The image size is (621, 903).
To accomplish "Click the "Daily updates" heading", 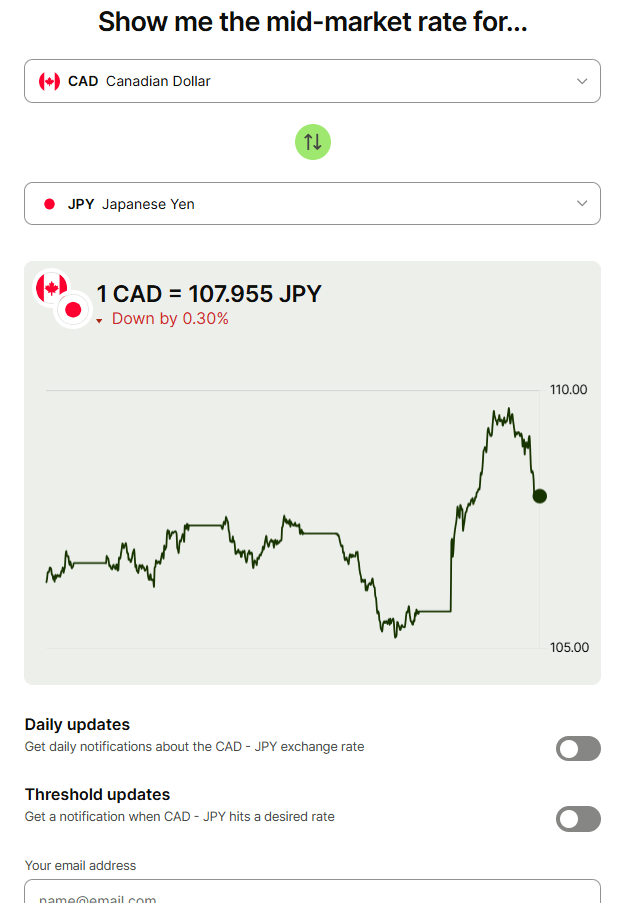I will [77, 724].
